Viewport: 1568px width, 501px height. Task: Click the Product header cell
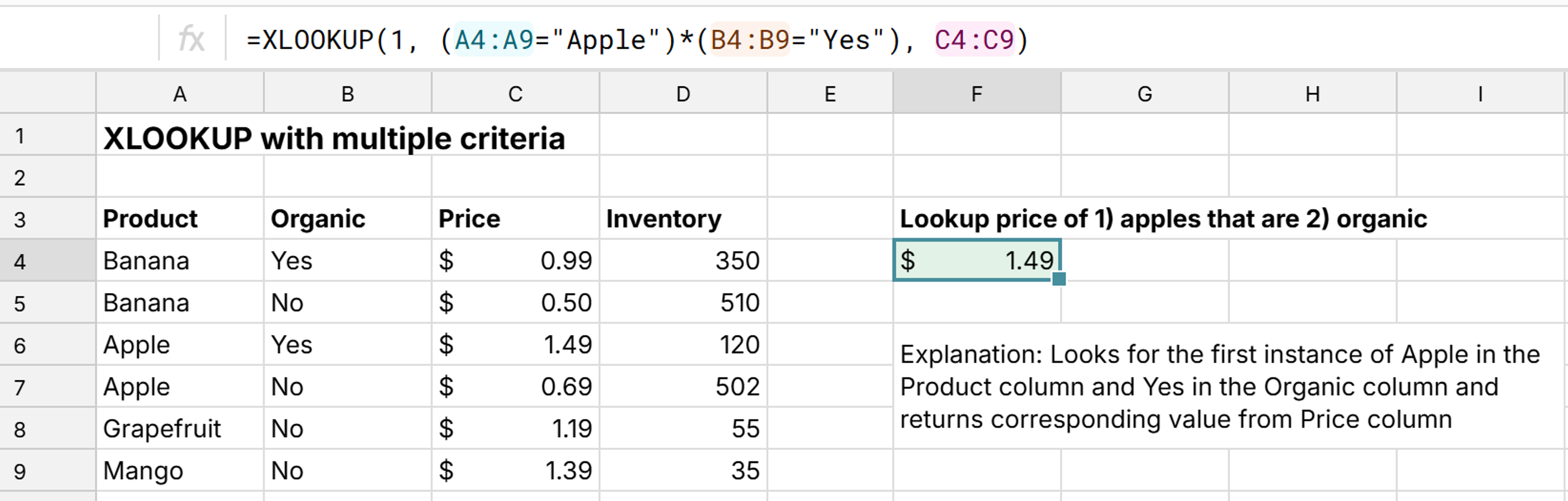[180, 218]
